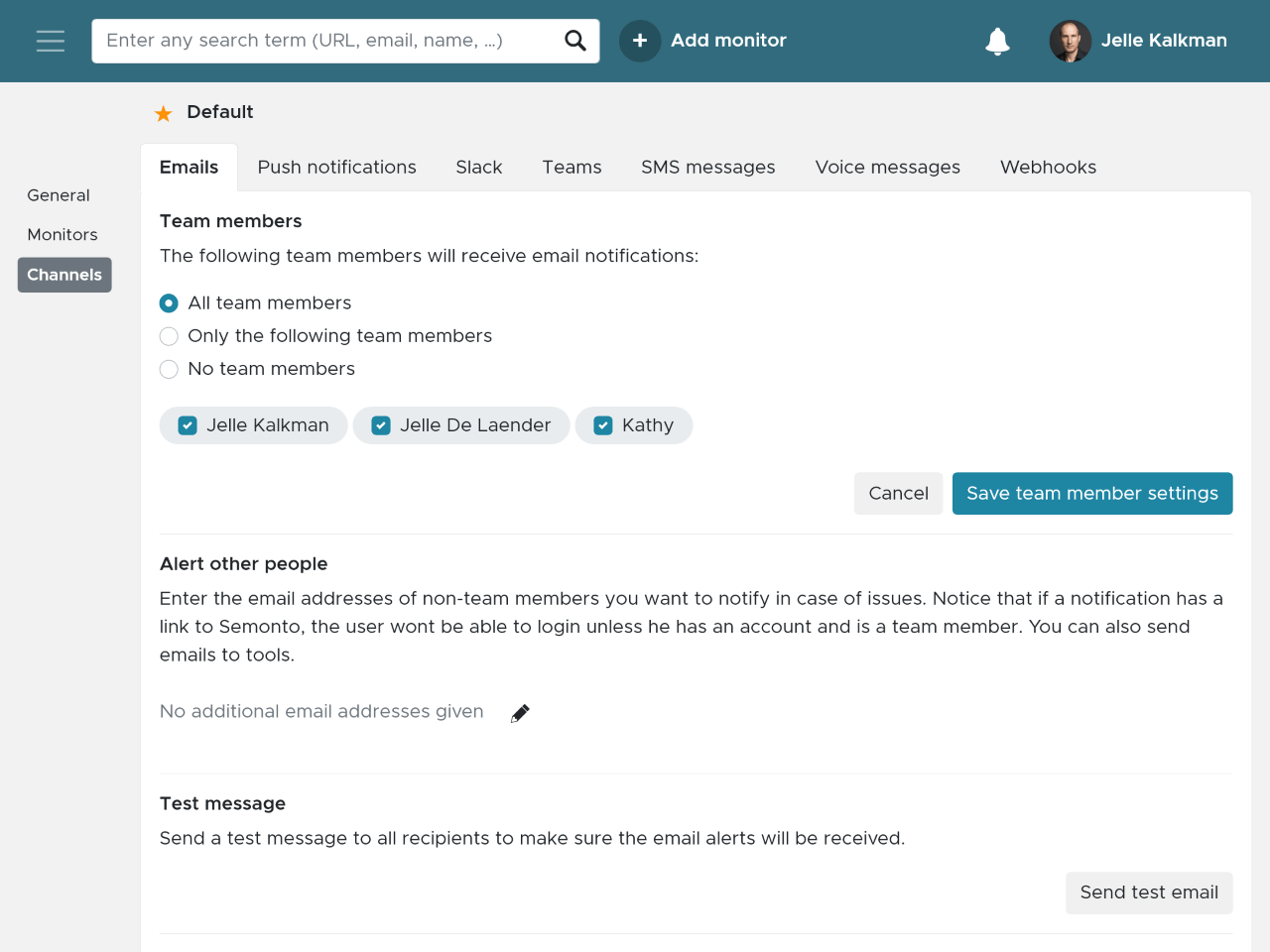
Task: Go to Monitors in the sidebar
Action: pos(63,235)
